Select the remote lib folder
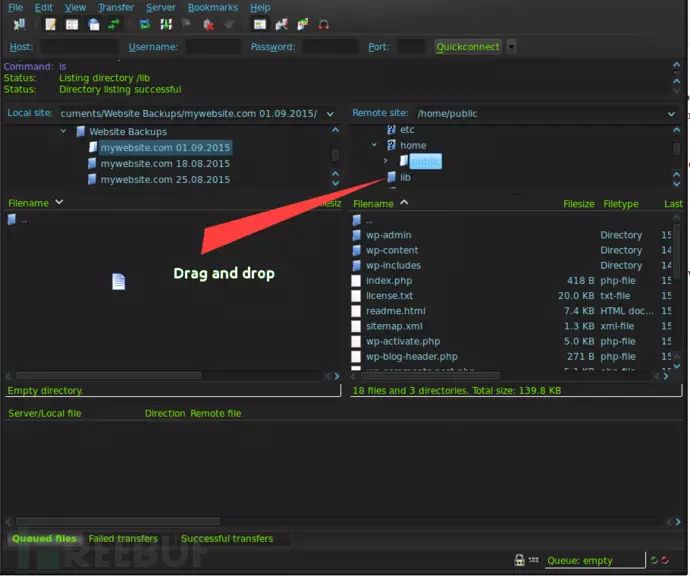690x576 pixels. pos(405,177)
